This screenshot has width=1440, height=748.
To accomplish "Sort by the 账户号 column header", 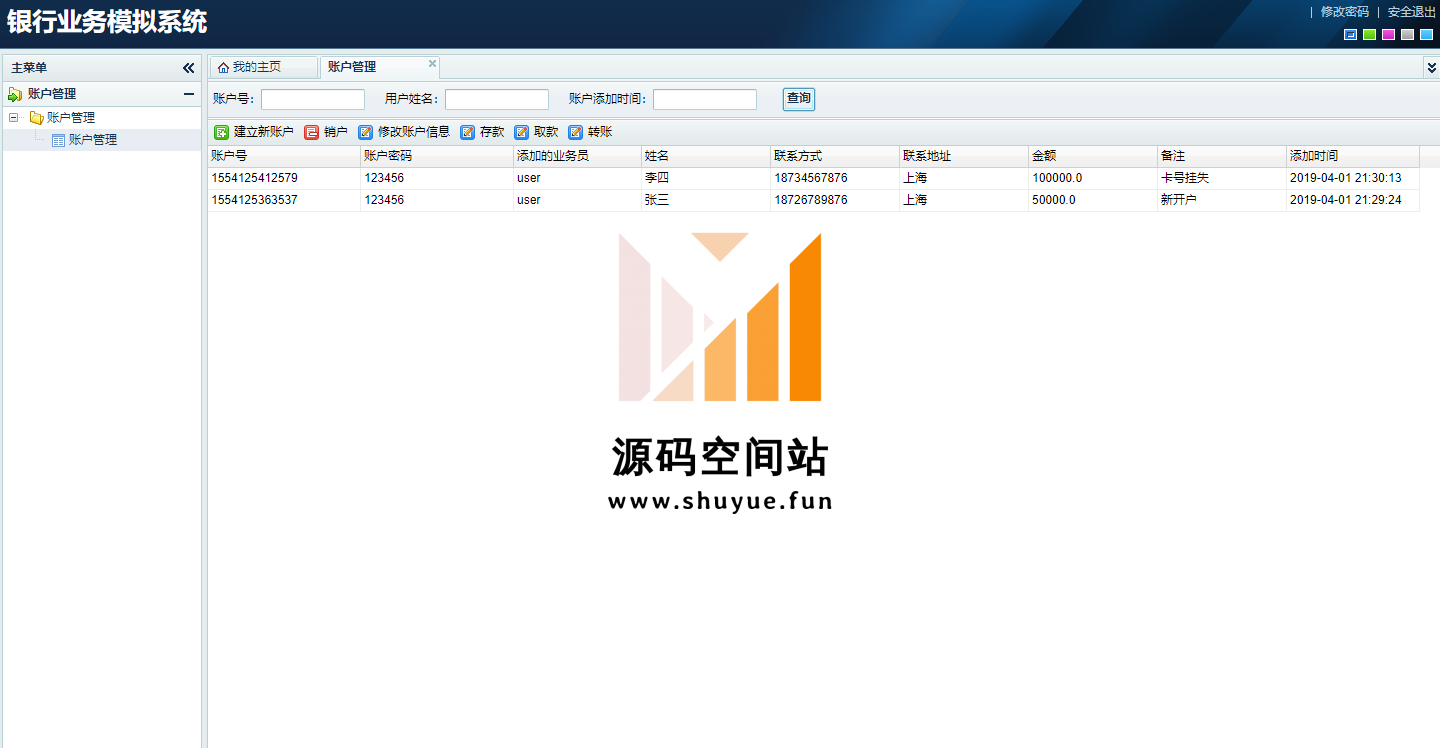I will tap(284, 156).
